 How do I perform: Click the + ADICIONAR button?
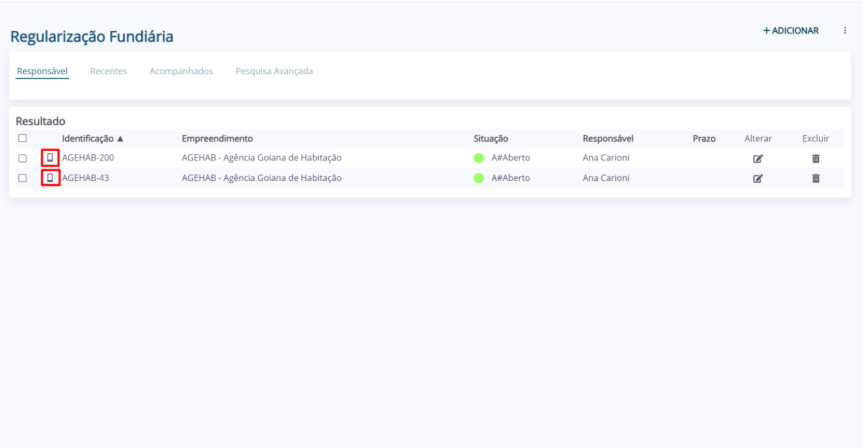791,31
